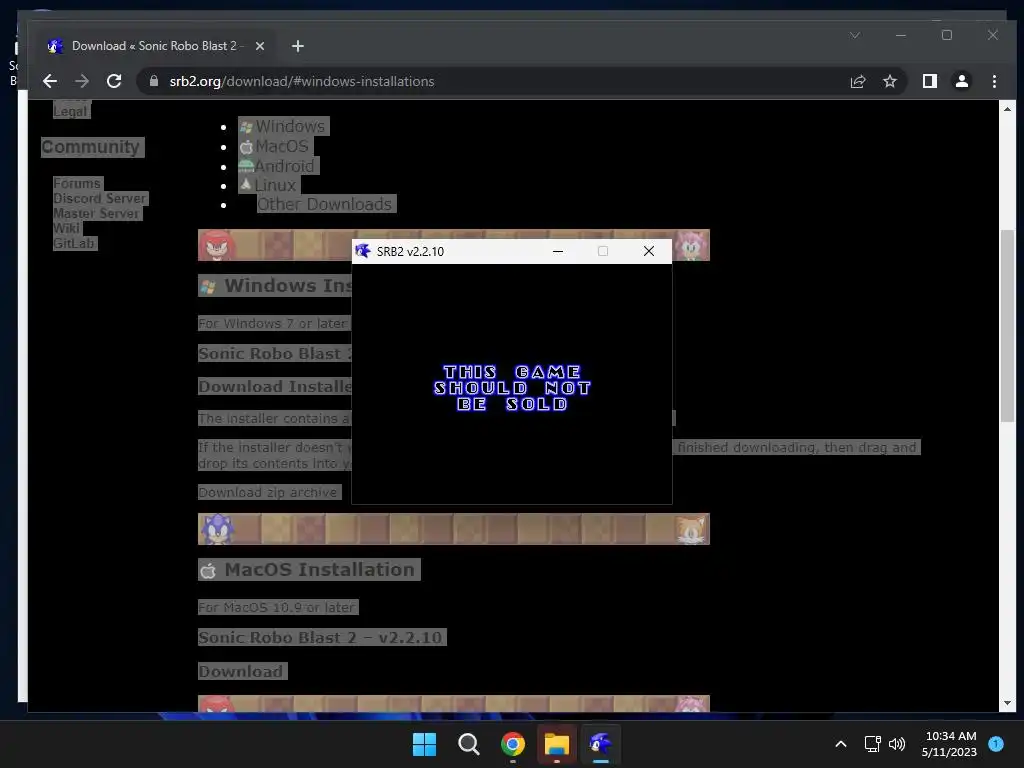Open volume control in system tray

click(x=897, y=744)
